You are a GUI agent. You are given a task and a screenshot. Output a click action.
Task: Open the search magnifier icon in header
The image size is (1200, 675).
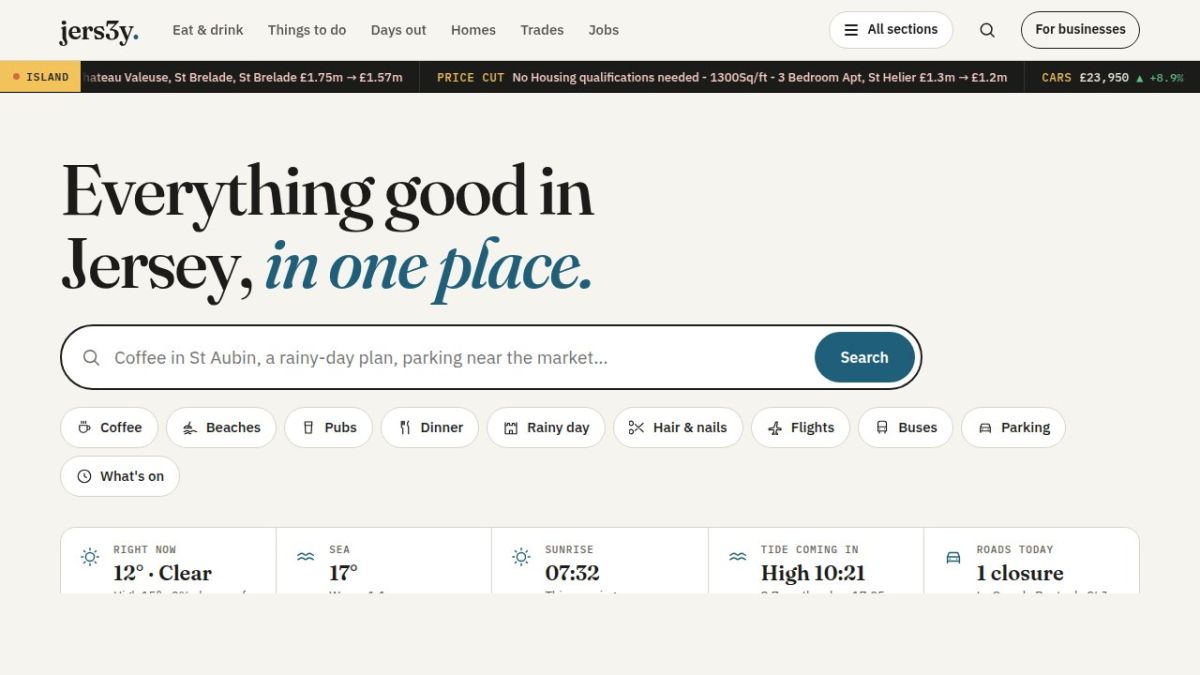click(987, 30)
